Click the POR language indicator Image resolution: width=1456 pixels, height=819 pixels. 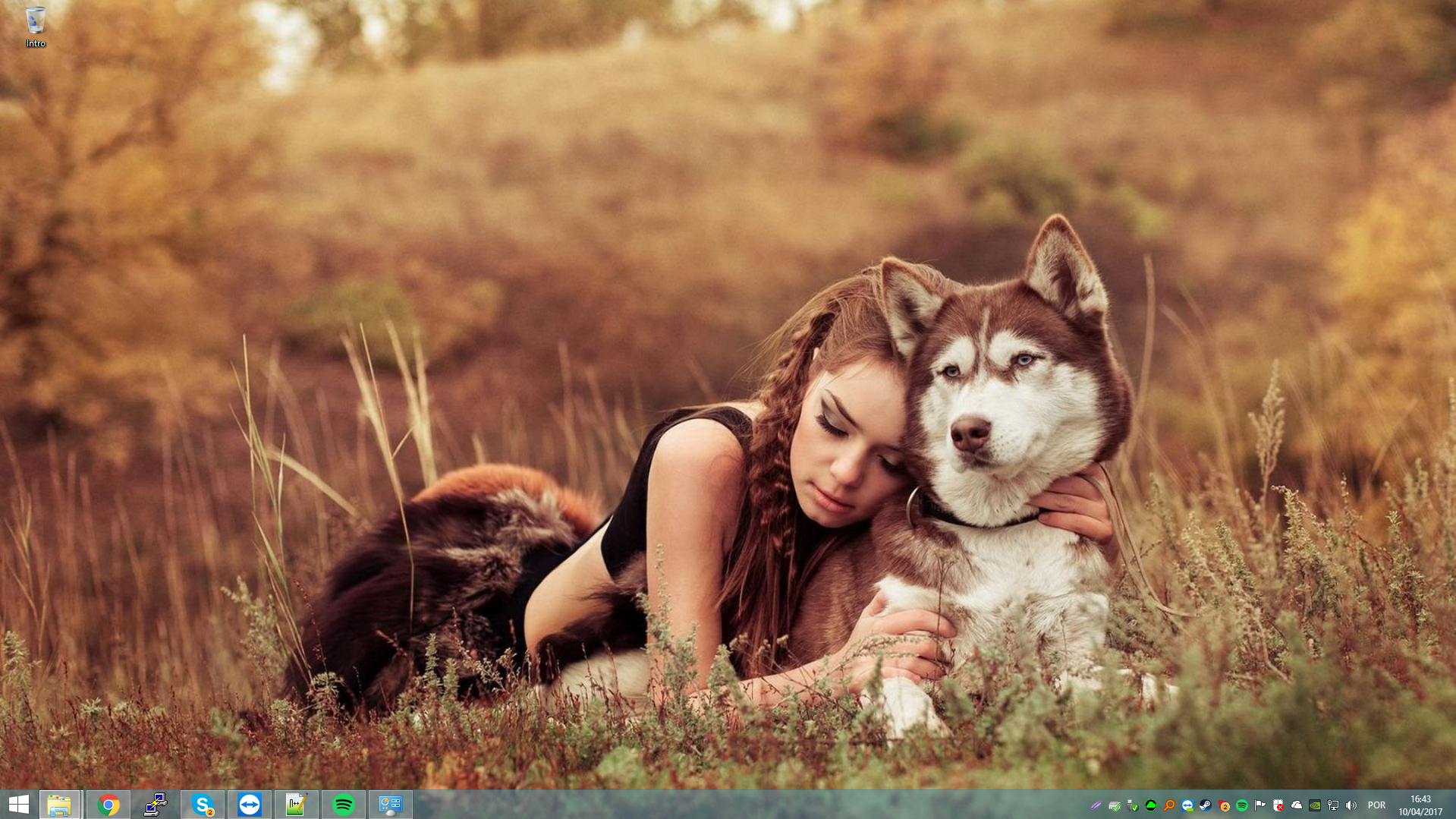click(1376, 805)
